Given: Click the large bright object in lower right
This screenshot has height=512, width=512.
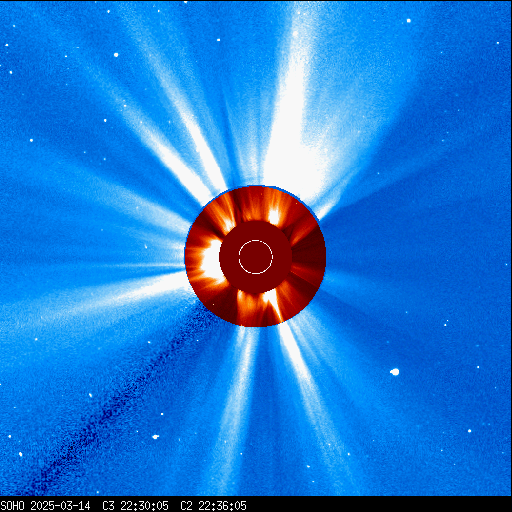Looking at the screenshot, I should (395, 372).
